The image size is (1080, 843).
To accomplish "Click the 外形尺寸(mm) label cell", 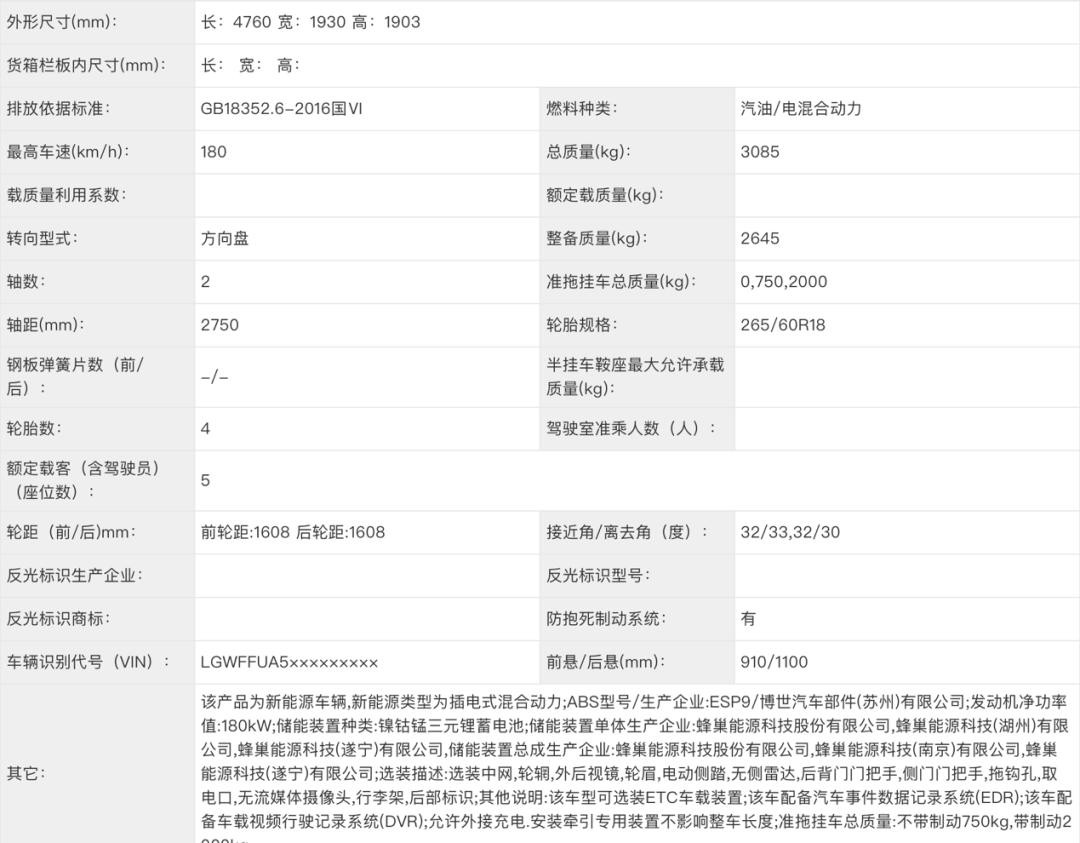I will tap(62, 22).
